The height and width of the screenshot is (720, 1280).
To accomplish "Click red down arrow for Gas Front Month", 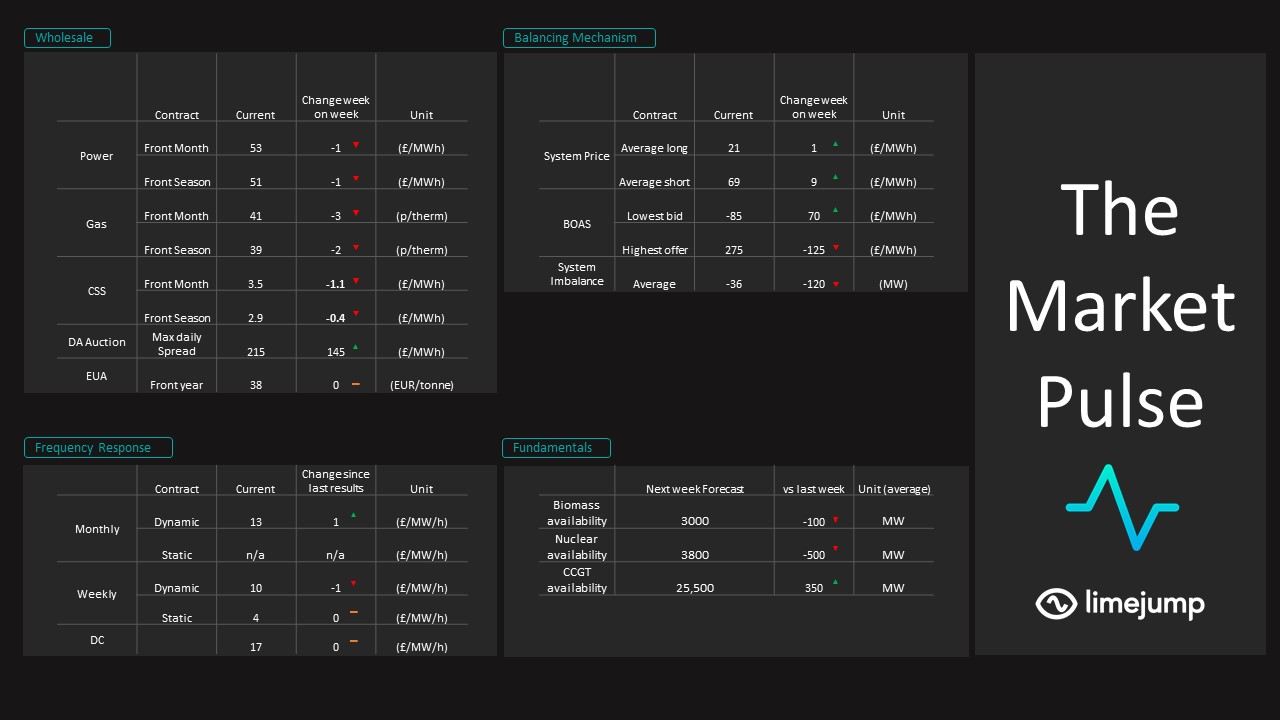I will 355,214.
